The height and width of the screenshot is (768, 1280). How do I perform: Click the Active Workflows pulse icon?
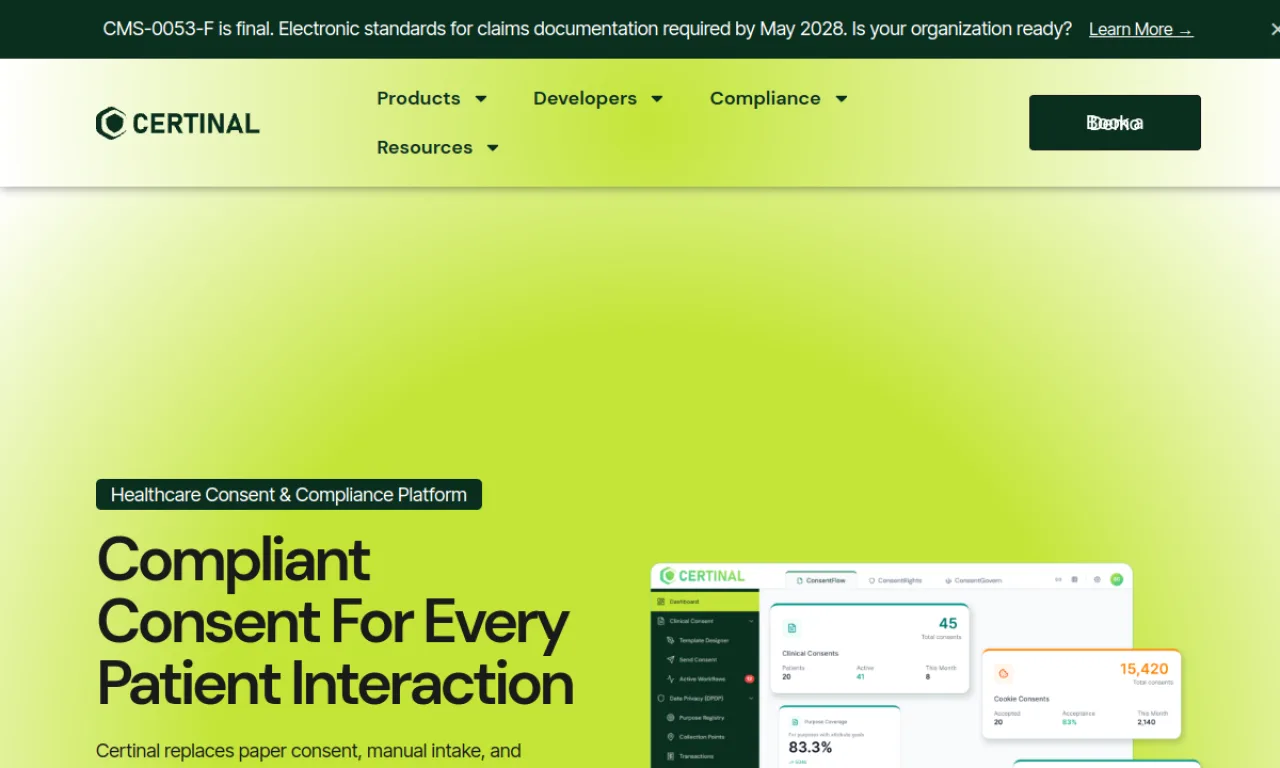(670, 679)
